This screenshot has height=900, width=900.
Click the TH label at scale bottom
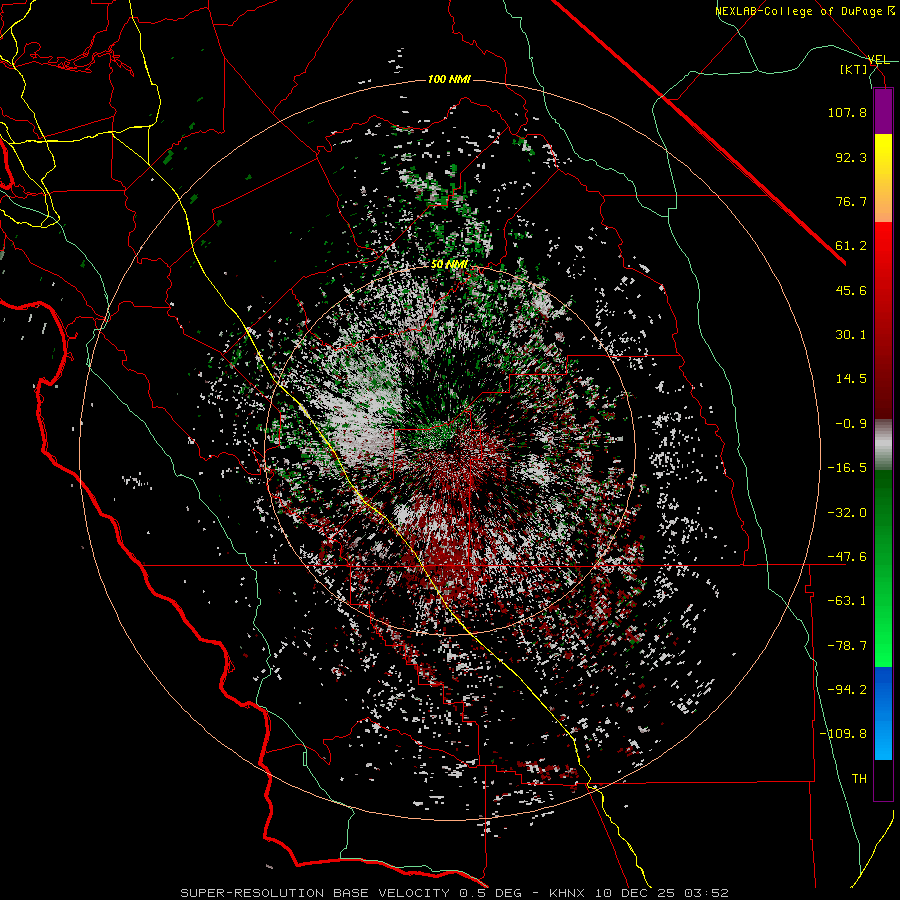pos(859,778)
